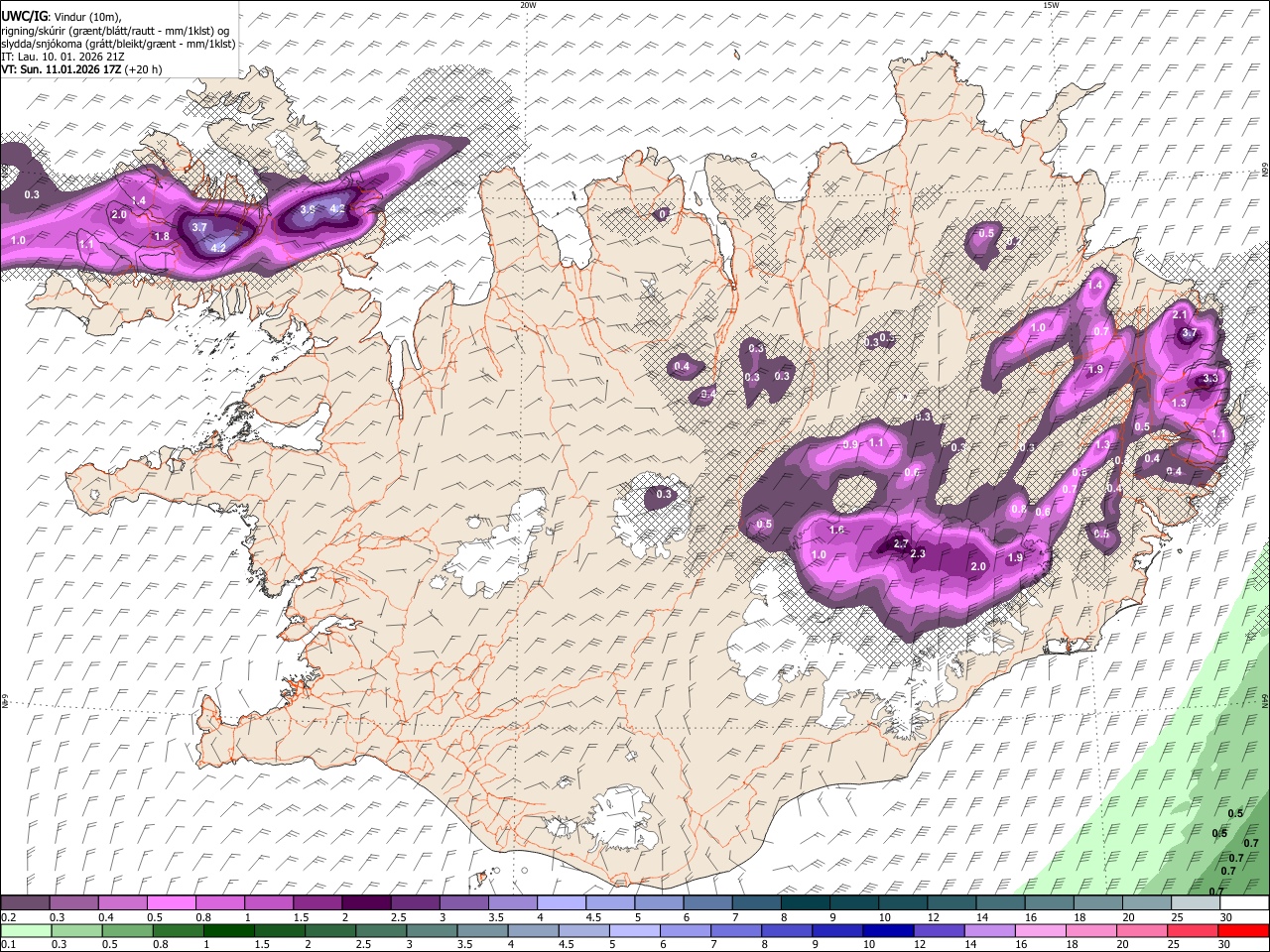Click the 2.3 snowfall value on the map
Viewport: 1270px width, 952px height.
[918, 553]
